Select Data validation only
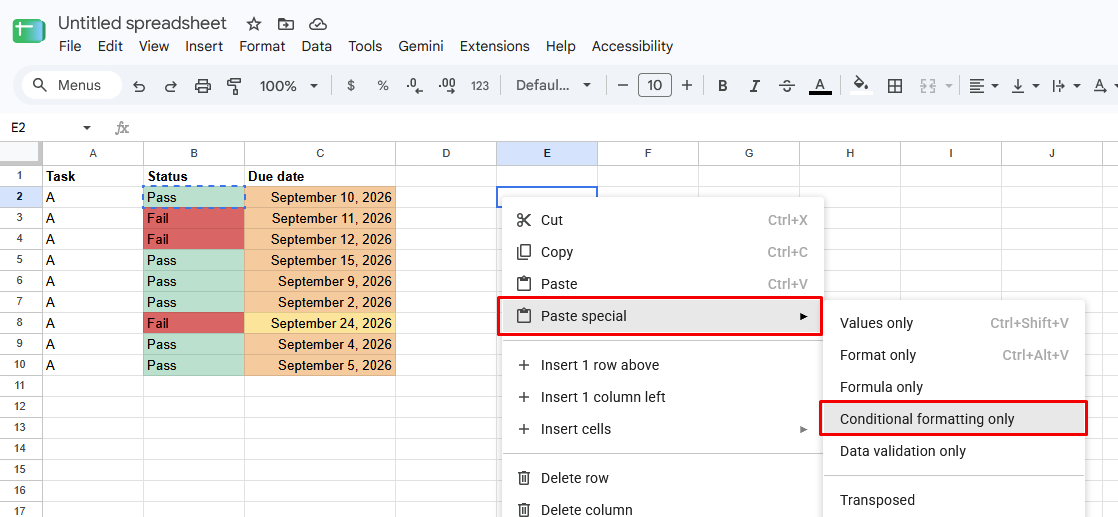The height and width of the screenshot is (517, 1118). click(954, 451)
